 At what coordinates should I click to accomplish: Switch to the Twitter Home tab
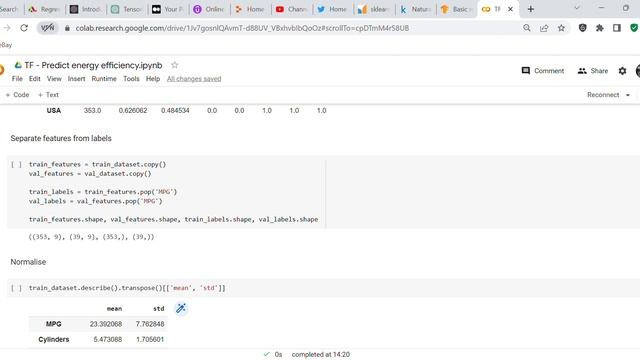(333, 9)
